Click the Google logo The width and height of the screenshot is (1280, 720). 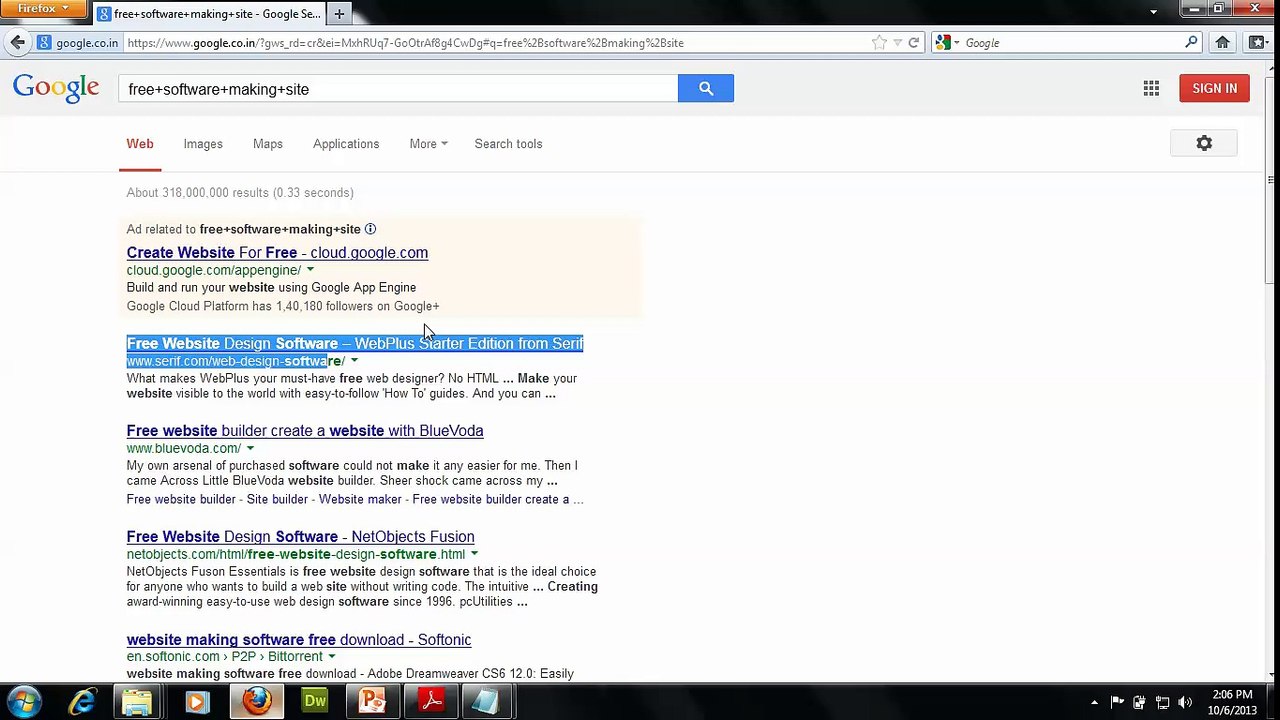pos(56,88)
